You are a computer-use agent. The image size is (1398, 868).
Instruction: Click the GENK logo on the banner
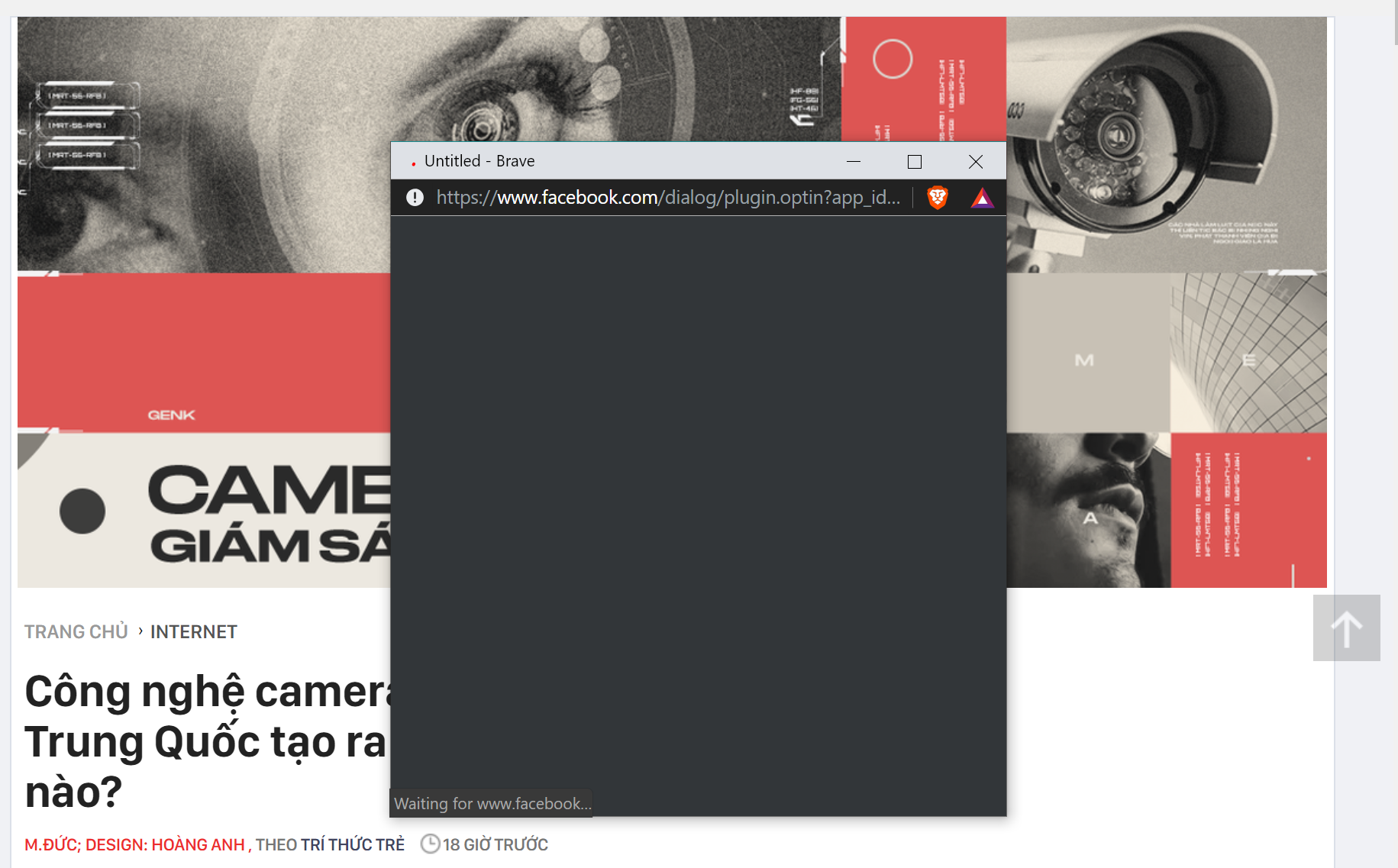[171, 415]
